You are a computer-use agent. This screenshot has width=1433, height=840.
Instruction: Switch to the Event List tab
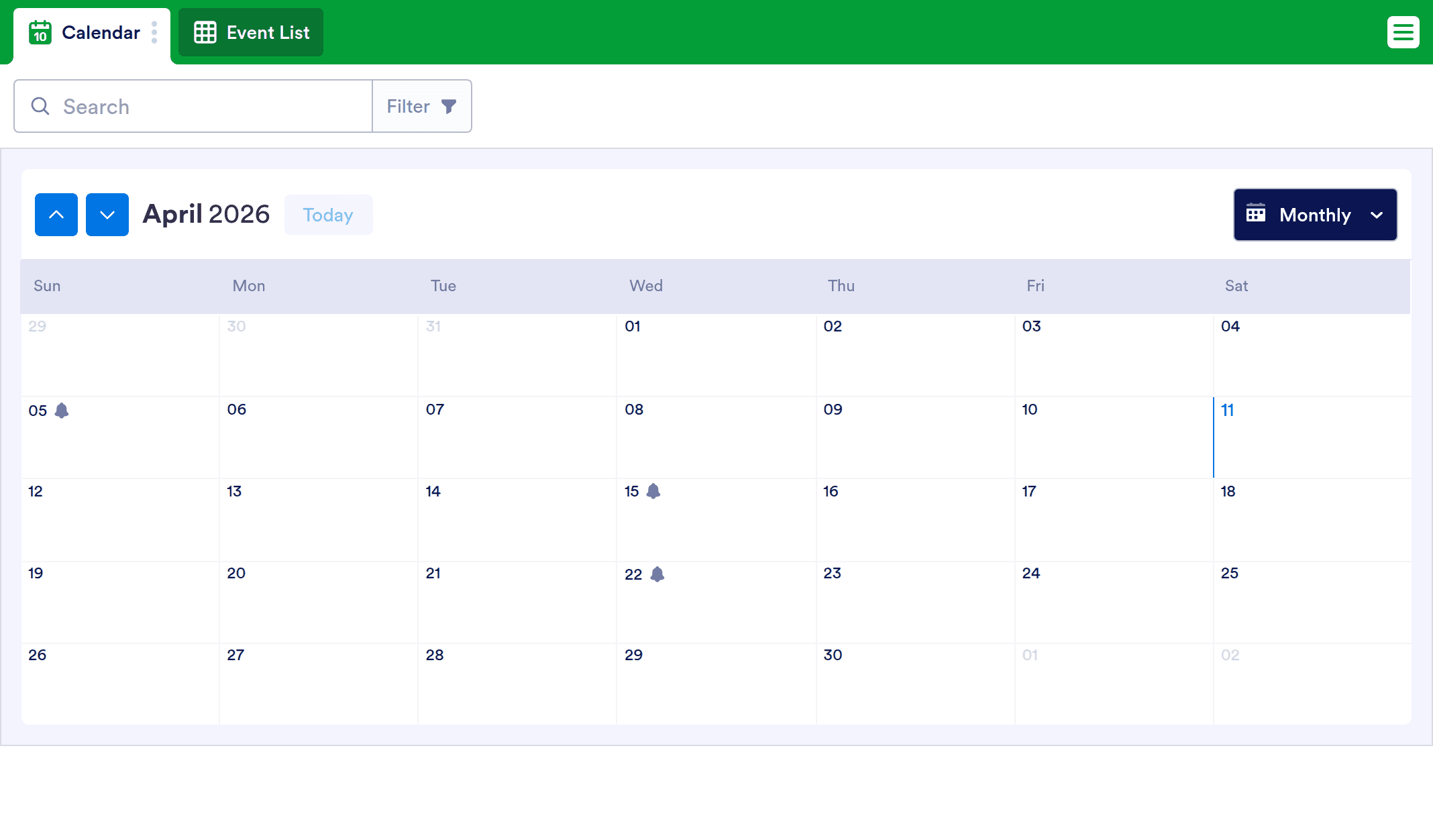251,32
